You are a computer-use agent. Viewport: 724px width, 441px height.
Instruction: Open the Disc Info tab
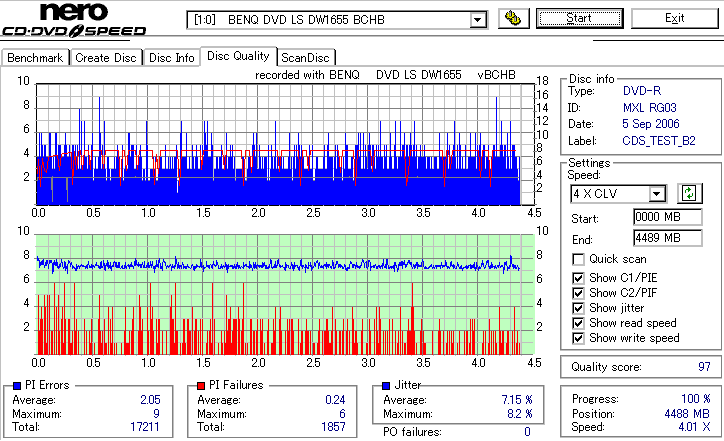pos(171,58)
